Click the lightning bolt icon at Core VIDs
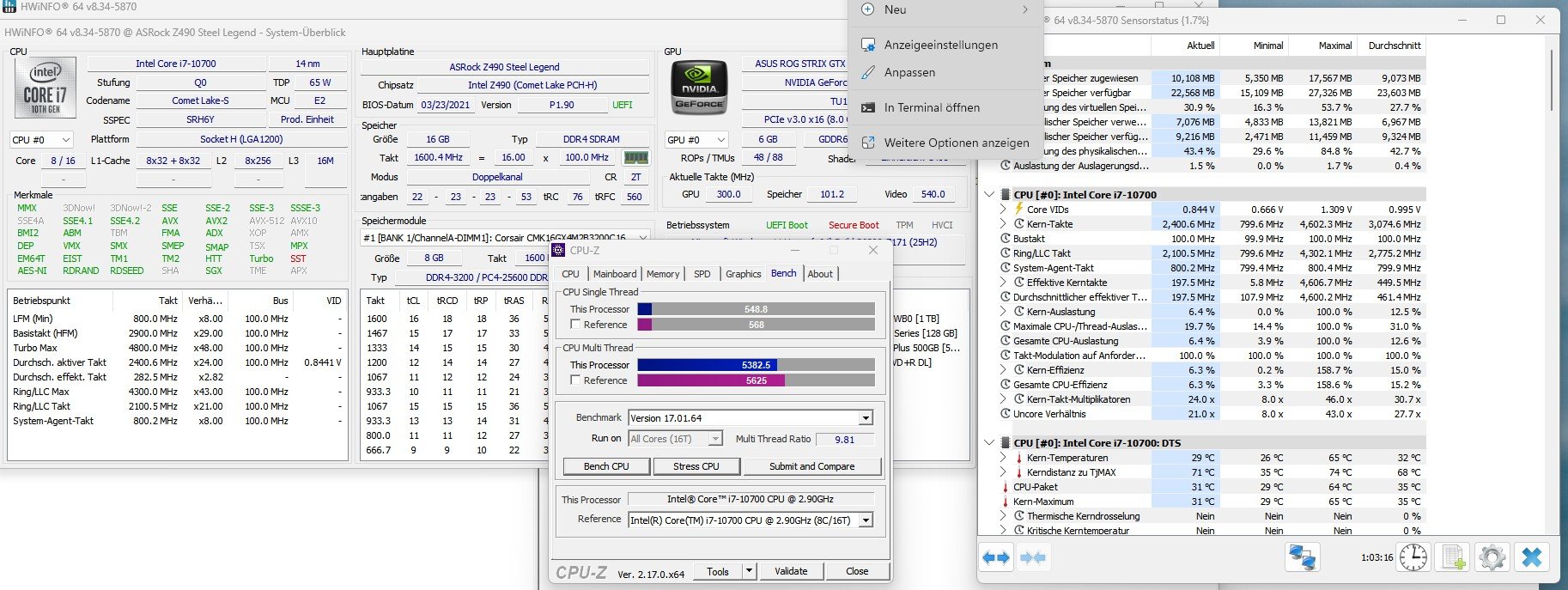This screenshot has width=1568, height=590. [x=1019, y=209]
